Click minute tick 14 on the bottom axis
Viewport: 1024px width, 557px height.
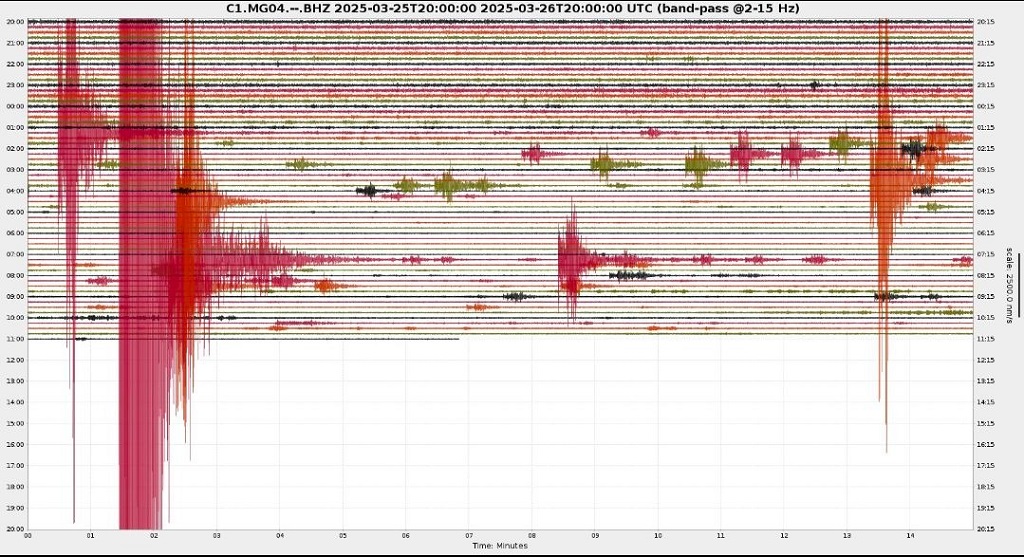point(910,536)
